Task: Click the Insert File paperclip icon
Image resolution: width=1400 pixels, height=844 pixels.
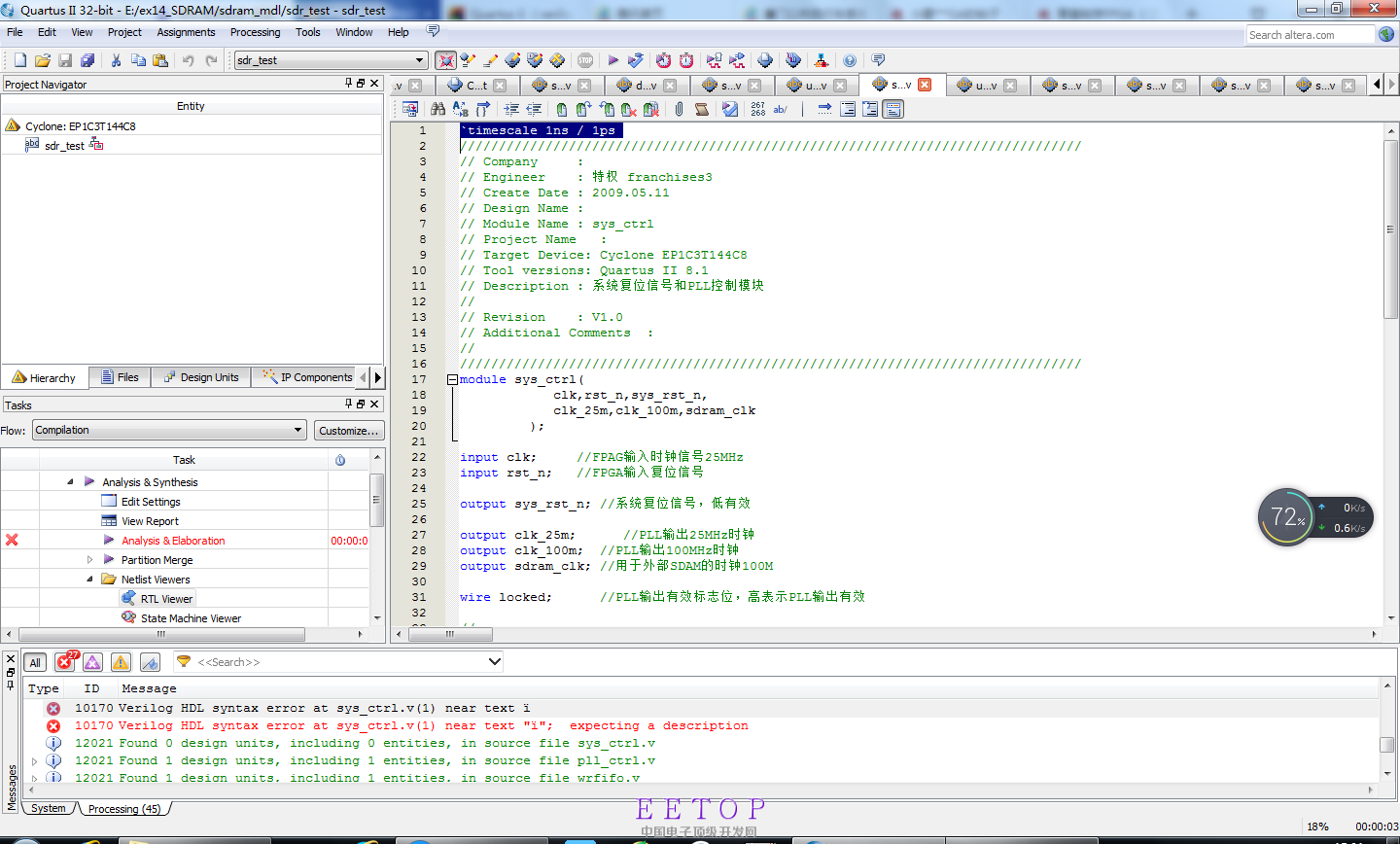Action: point(679,110)
